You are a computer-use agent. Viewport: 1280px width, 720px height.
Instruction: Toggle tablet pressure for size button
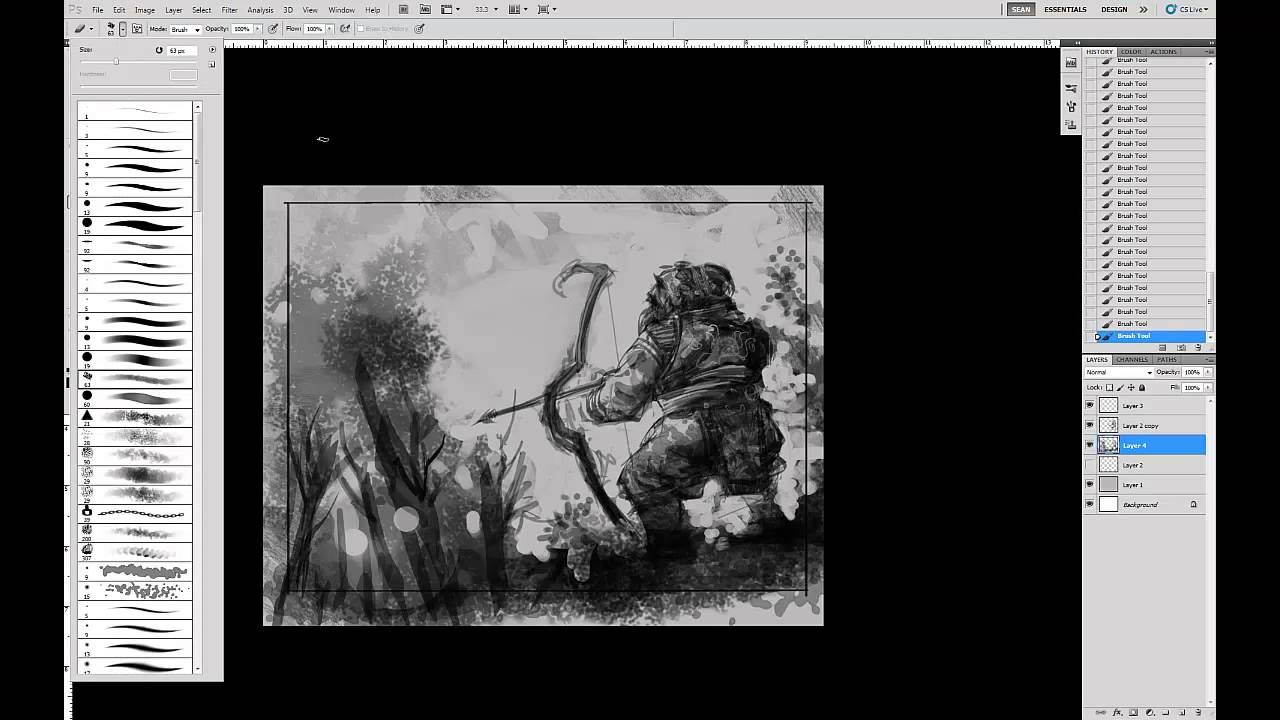tap(419, 29)
